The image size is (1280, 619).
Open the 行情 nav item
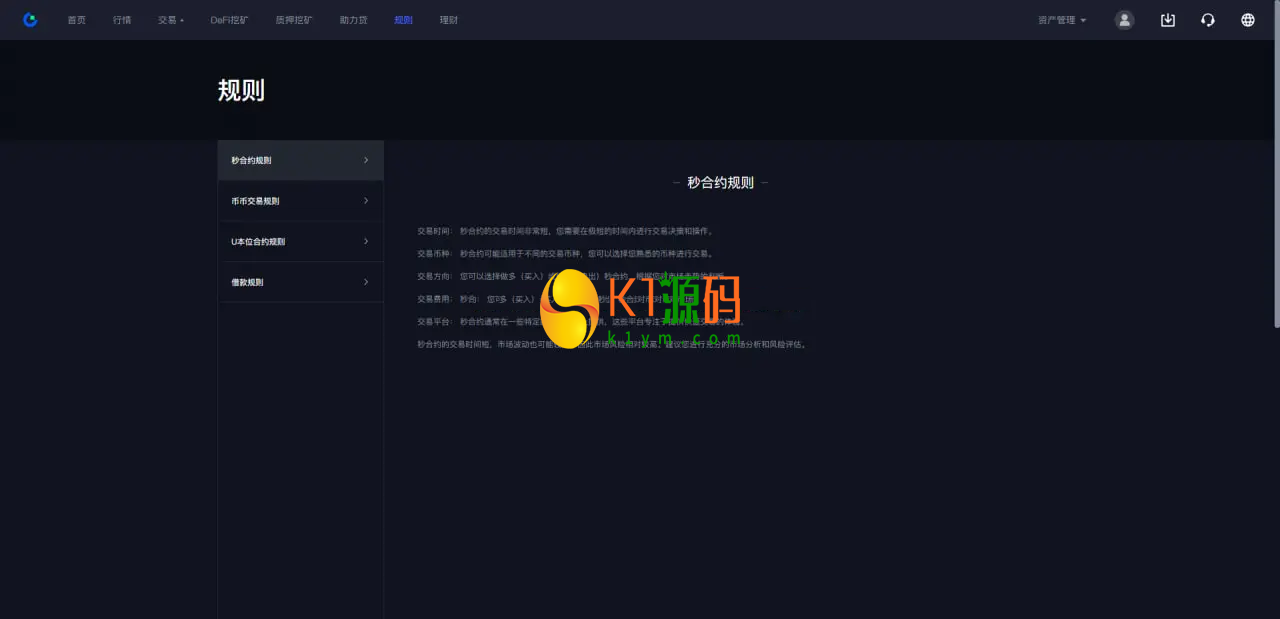tap(122, 20)
